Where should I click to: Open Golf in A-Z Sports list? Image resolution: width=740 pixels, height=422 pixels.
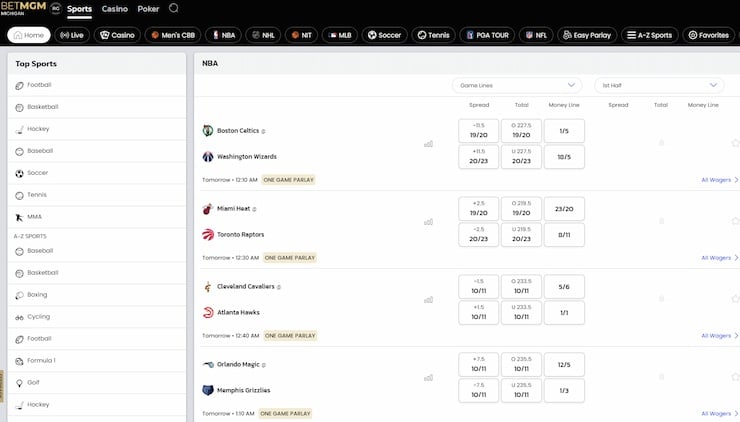tap(97, 383)
